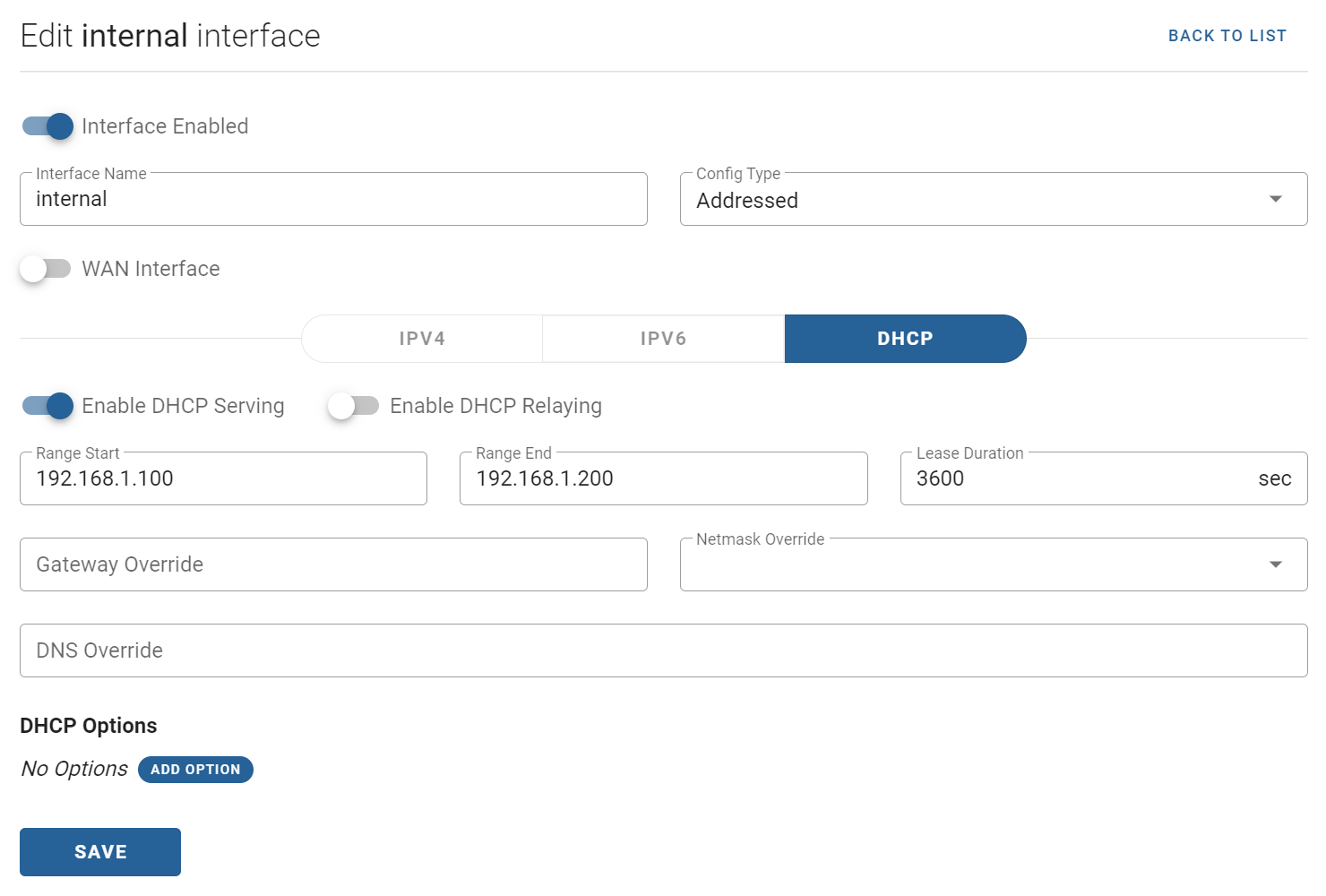
Task: Turn off Enable DHCP Serving
Action: pyautogui.click(x=47, y=406)
